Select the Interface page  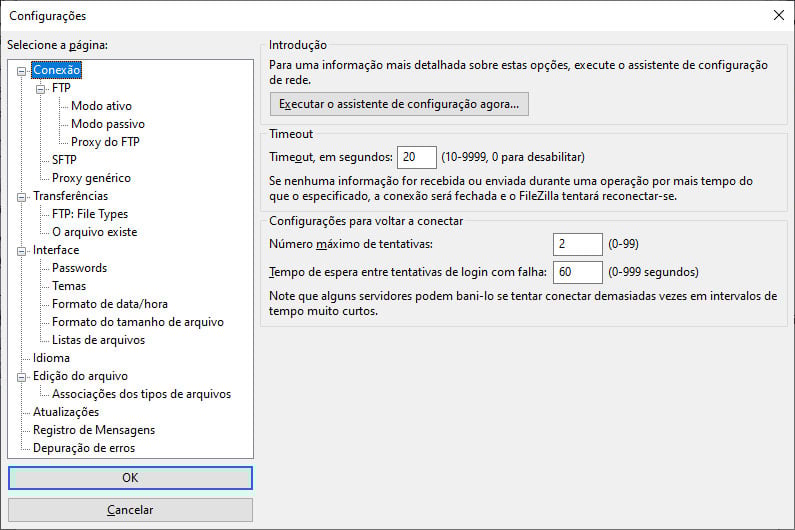point(56,250)
